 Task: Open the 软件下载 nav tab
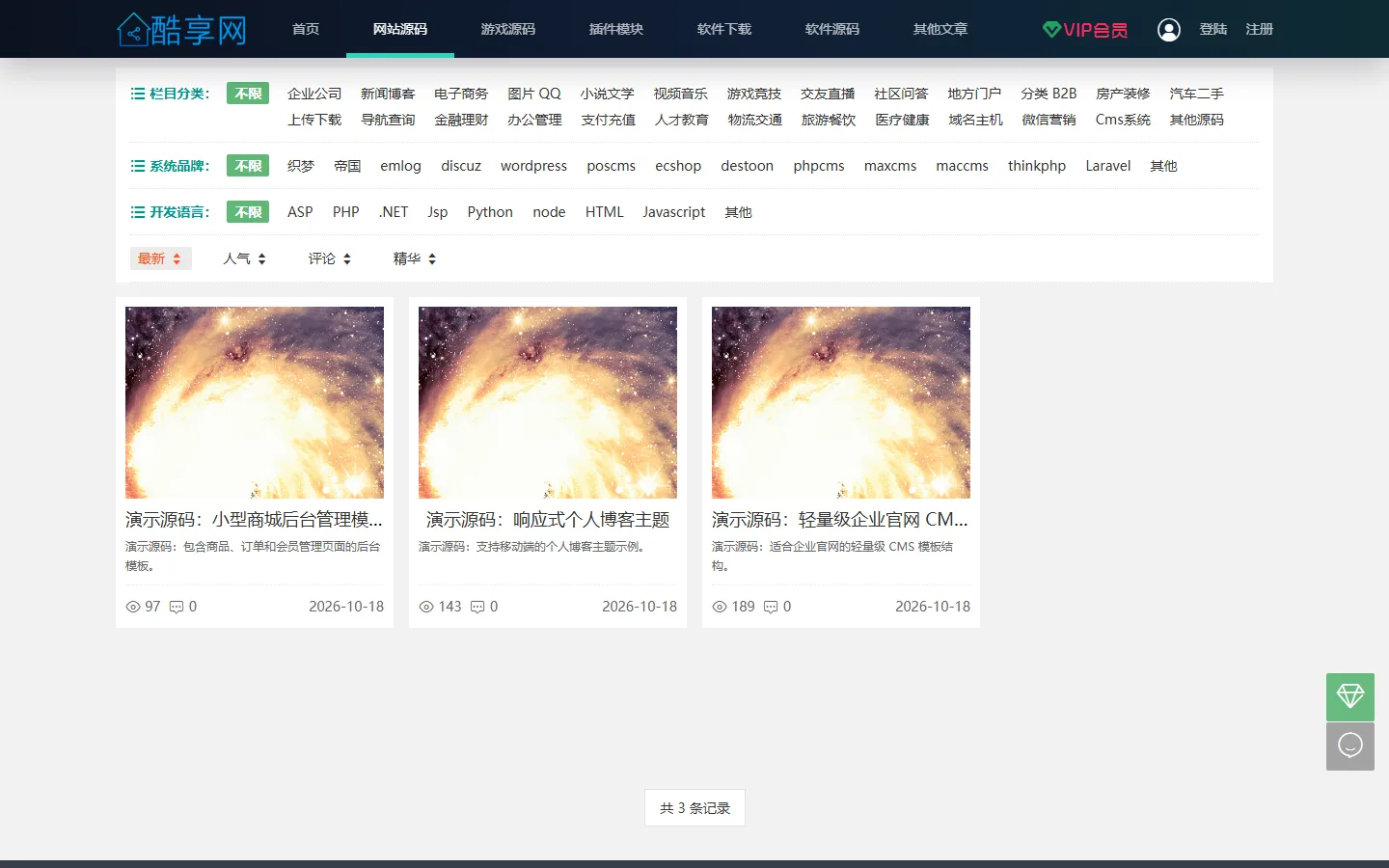[x=724, y=29]
